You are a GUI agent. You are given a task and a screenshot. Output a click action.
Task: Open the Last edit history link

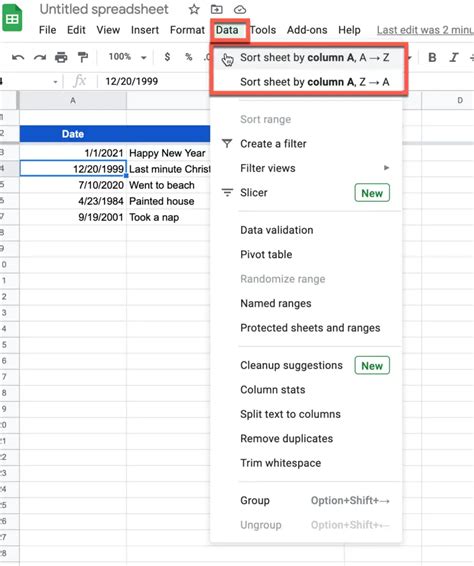[425, 30]
